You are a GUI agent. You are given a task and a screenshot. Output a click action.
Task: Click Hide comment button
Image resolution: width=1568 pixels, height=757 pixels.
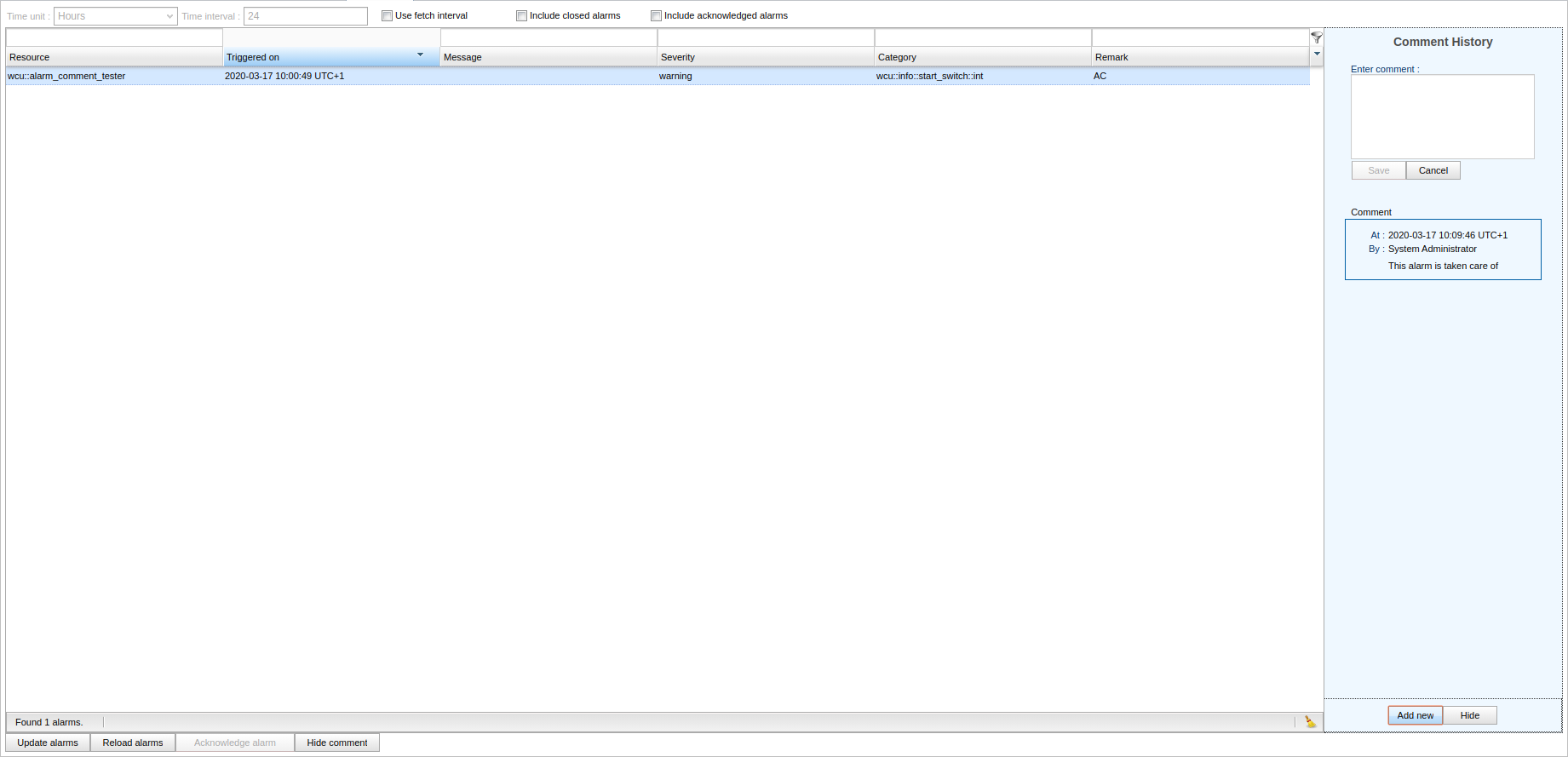point(336,743)
